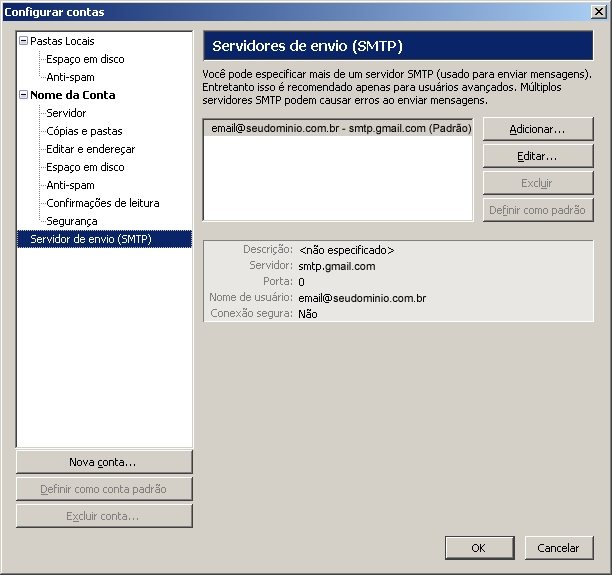Select Espaço em disco under Pastas Locais
This screenshot has height=575, width=612.
point(85,59)
